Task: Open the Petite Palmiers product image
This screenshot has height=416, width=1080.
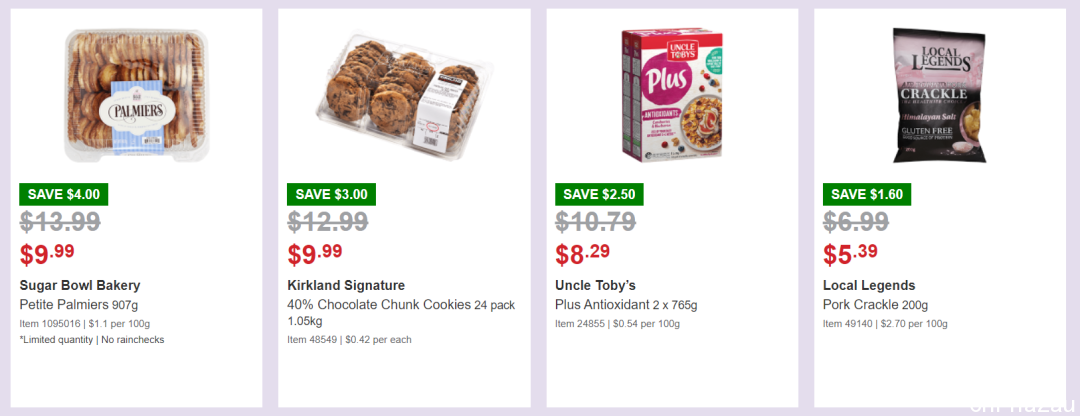Action: [136, 96]
